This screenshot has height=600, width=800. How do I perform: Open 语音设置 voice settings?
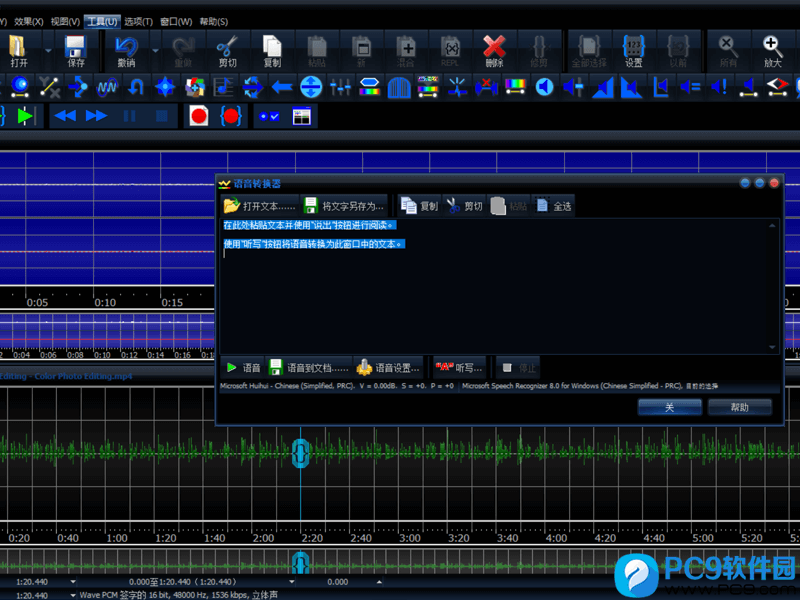[x=388, y=367]
